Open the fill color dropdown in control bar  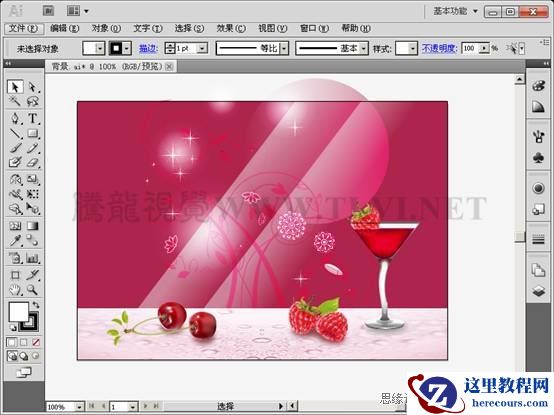click(x=100, y=48)
